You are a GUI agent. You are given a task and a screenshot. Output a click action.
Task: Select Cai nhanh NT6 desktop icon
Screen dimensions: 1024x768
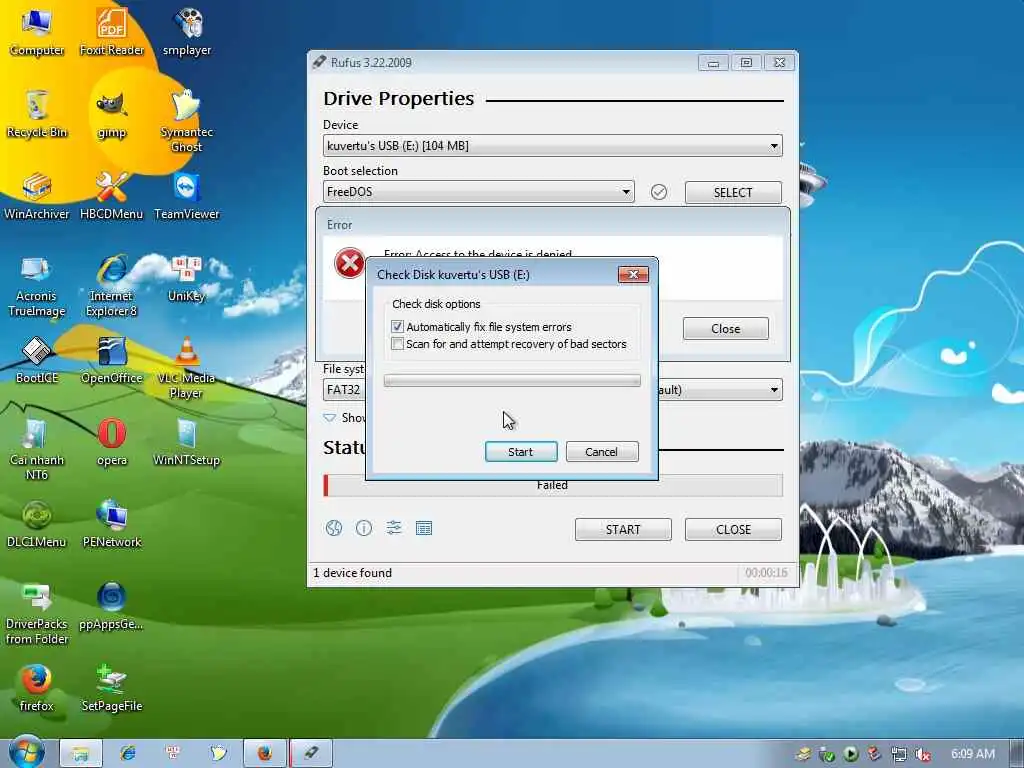click(37, 449)
